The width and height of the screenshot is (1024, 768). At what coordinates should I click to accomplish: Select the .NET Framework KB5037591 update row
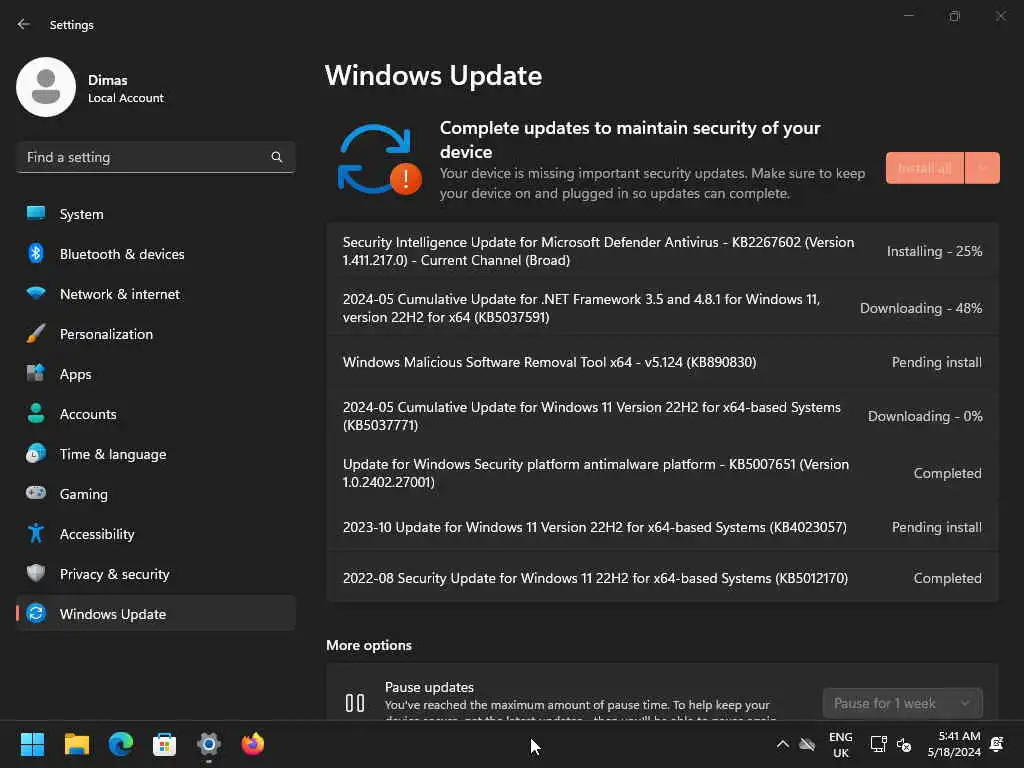tap(662, 308)
